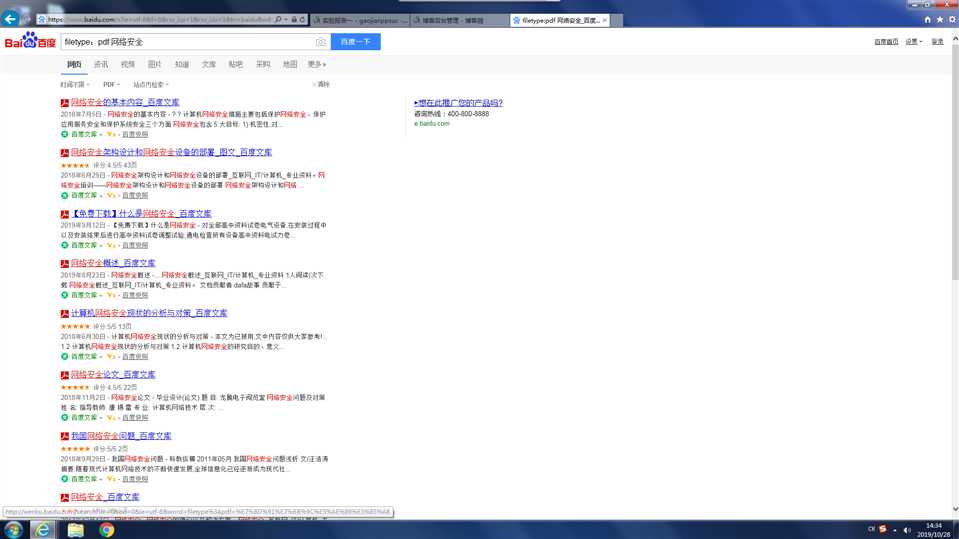The width and height of the screenshot is (959, 539).
Task: Click the volume speaker tray icon
Action: (907, 530)
